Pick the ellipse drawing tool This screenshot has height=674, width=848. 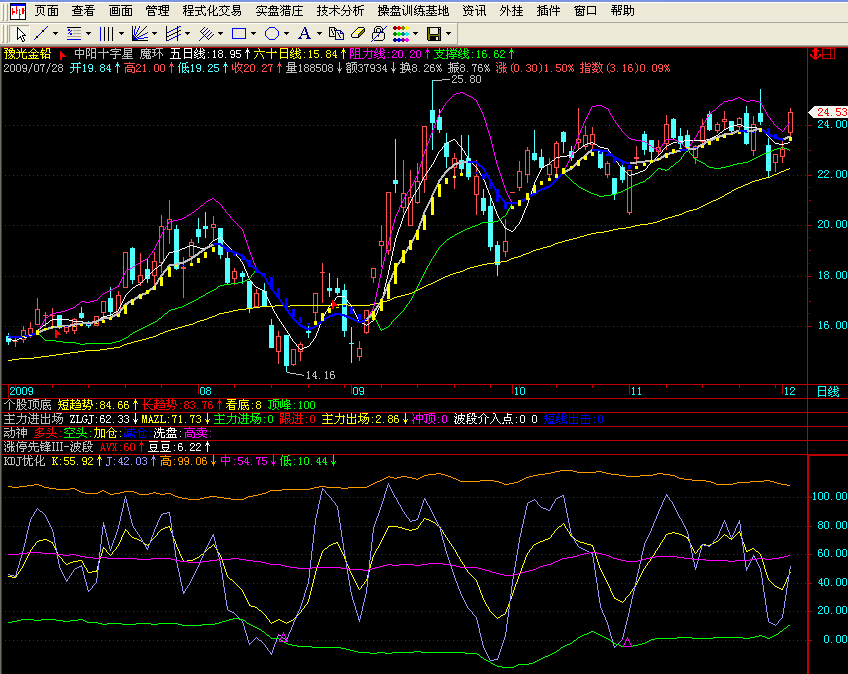coord(271,34)
